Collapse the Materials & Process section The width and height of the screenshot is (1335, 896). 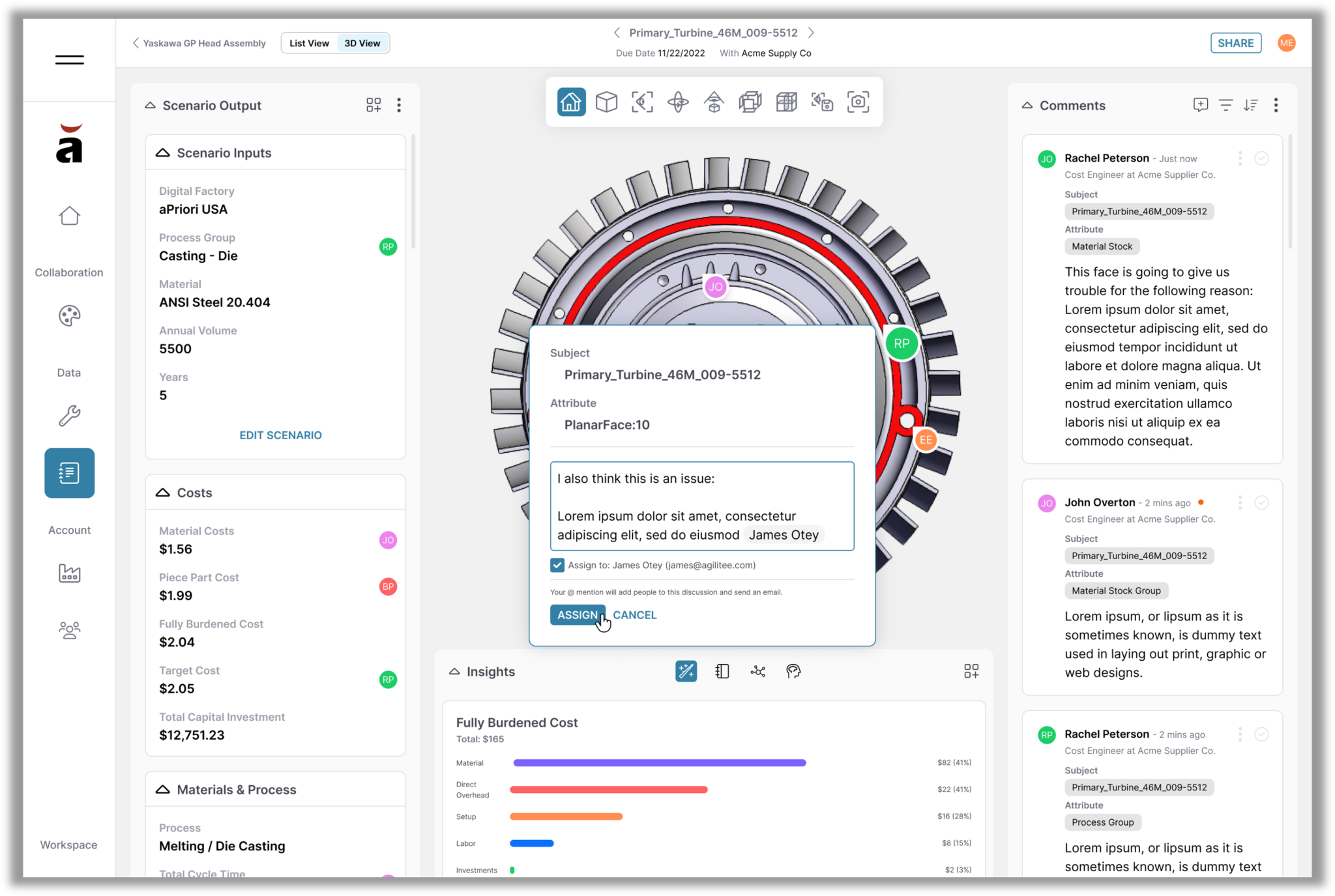pyautogui.click(x=162, y=788)
